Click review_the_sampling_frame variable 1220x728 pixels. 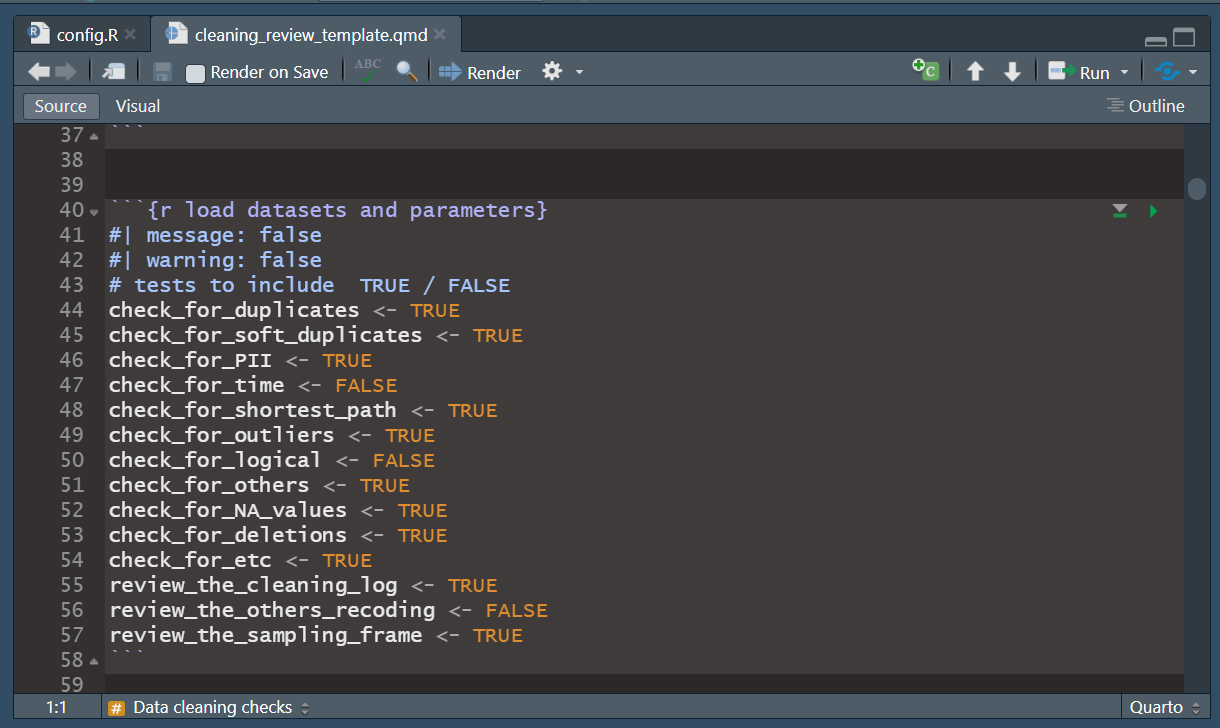[265, 635]
